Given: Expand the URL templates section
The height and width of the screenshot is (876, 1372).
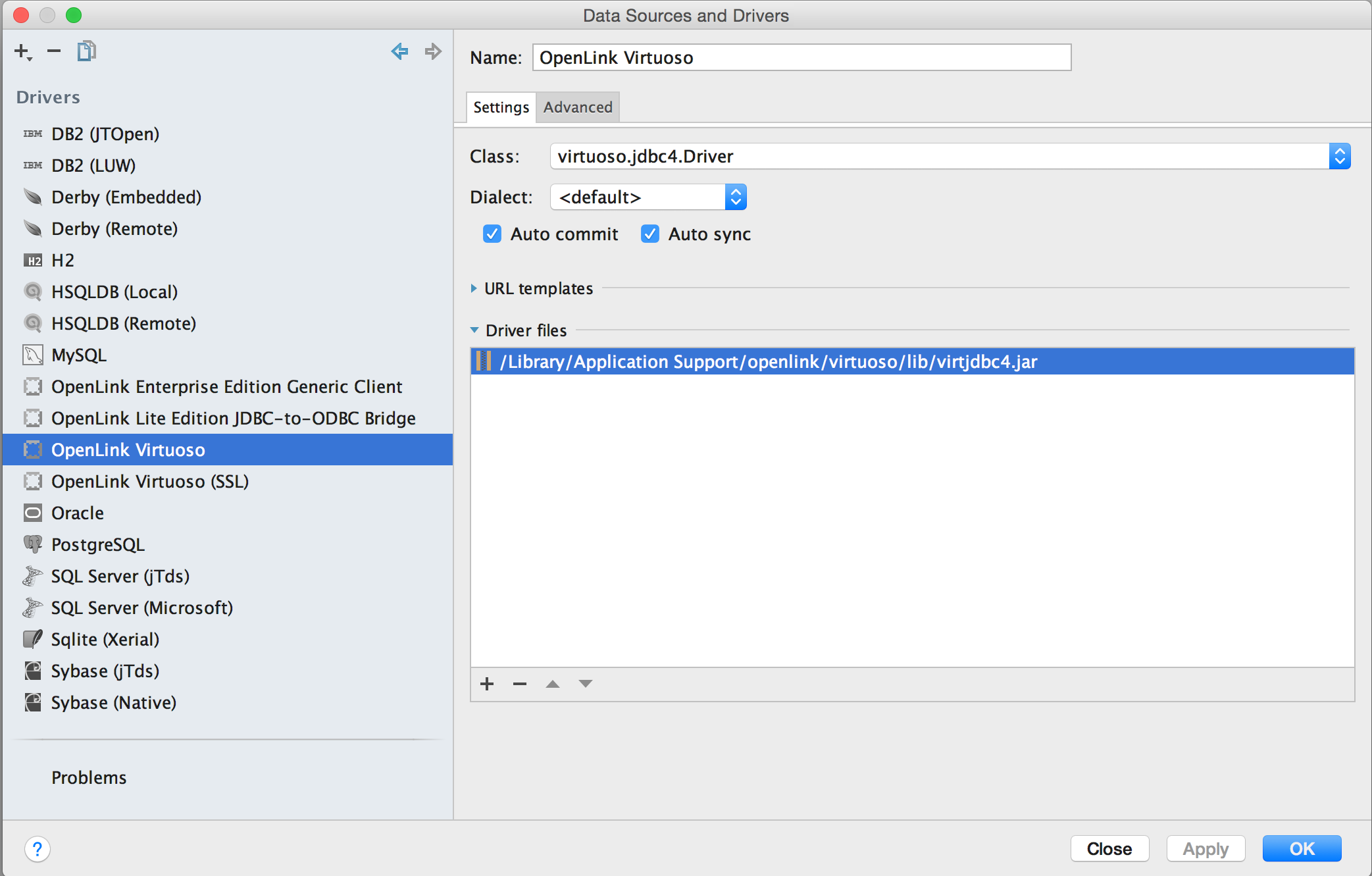Looking at the screenshot, I should 474,288.
